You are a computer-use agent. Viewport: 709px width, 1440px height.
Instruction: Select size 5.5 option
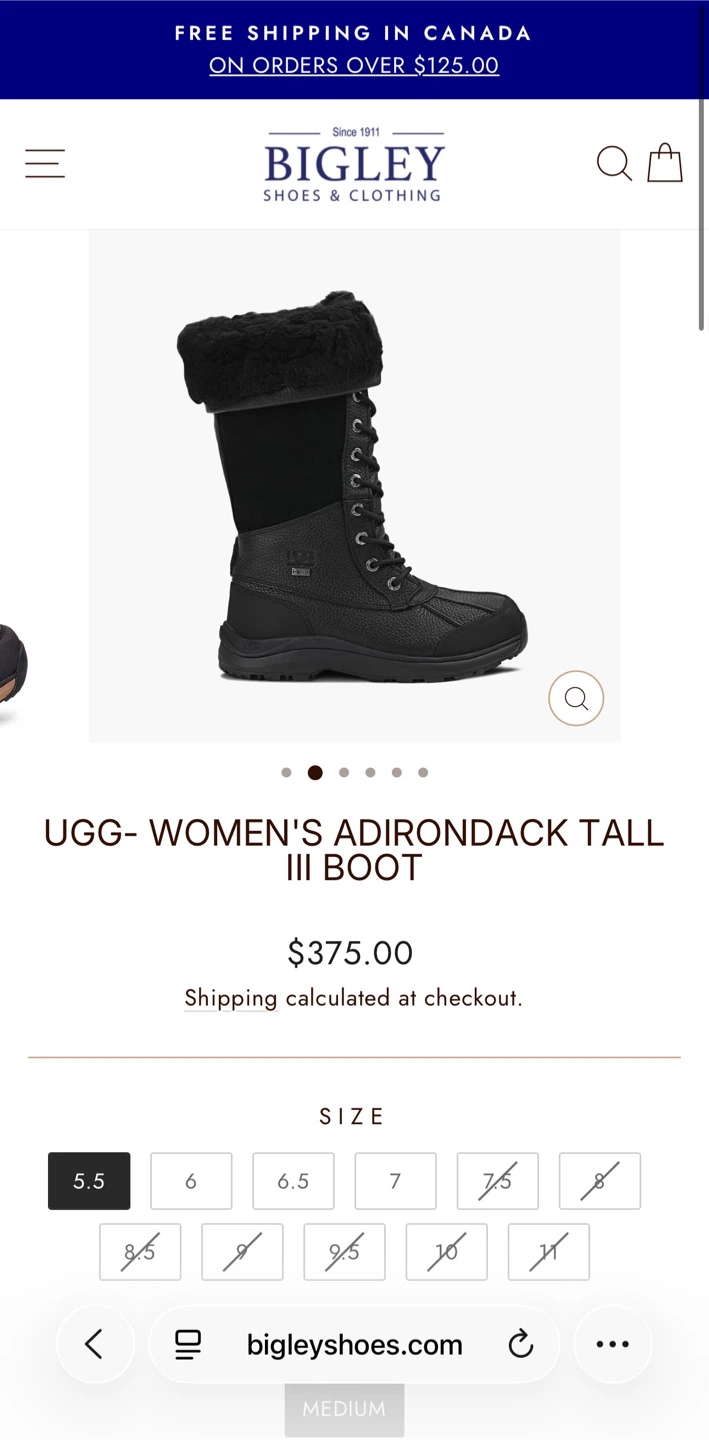click(89, 1181)
